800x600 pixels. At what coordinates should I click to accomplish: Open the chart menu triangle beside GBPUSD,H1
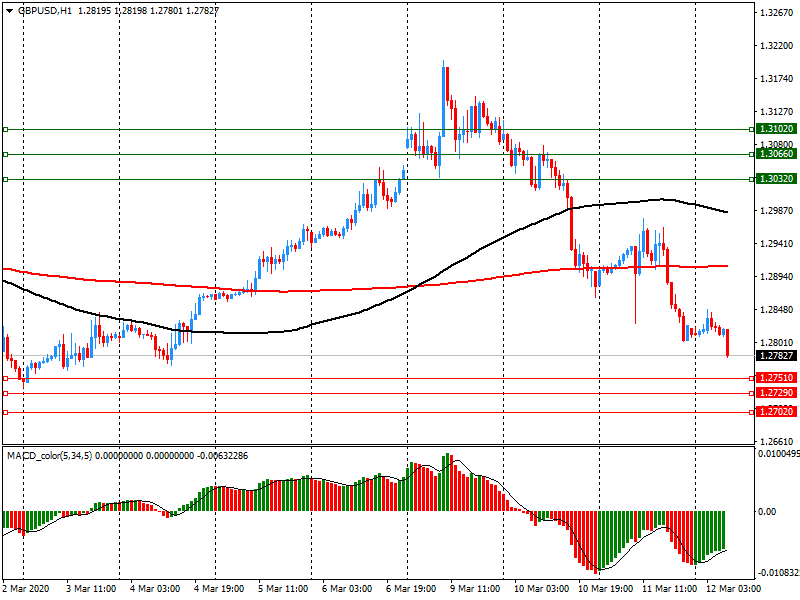pyautogui.click(x=10, y=10)
